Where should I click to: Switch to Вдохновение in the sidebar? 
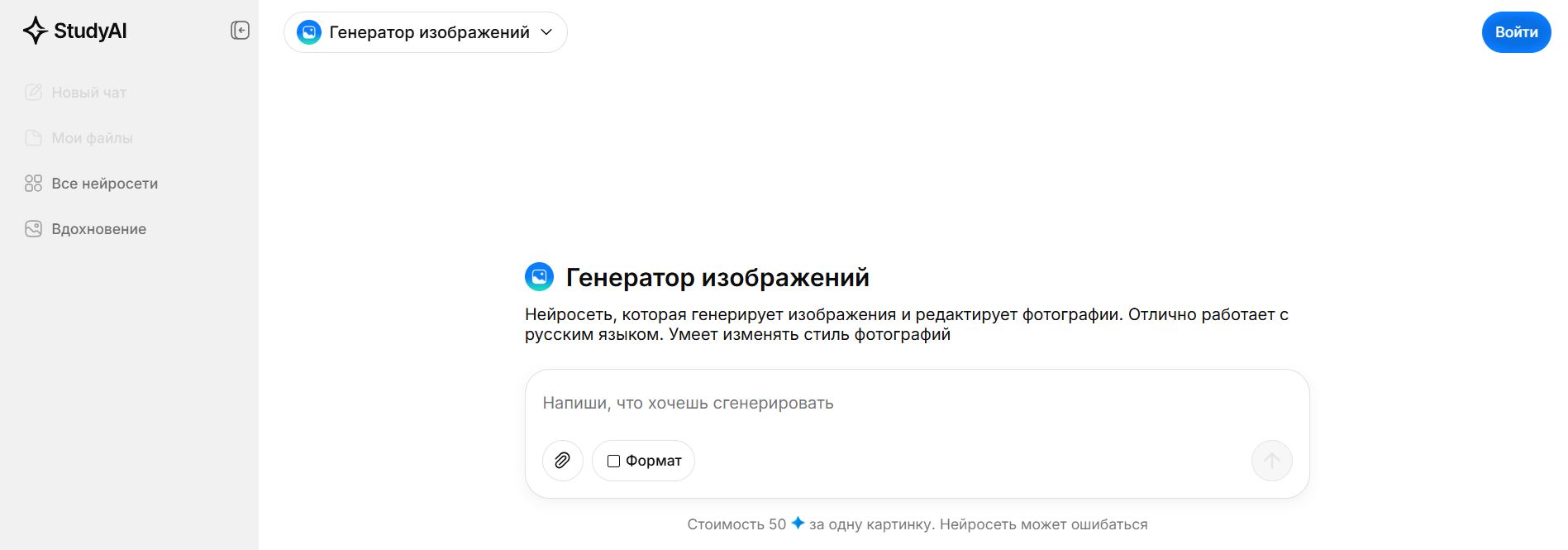[99, 228]
